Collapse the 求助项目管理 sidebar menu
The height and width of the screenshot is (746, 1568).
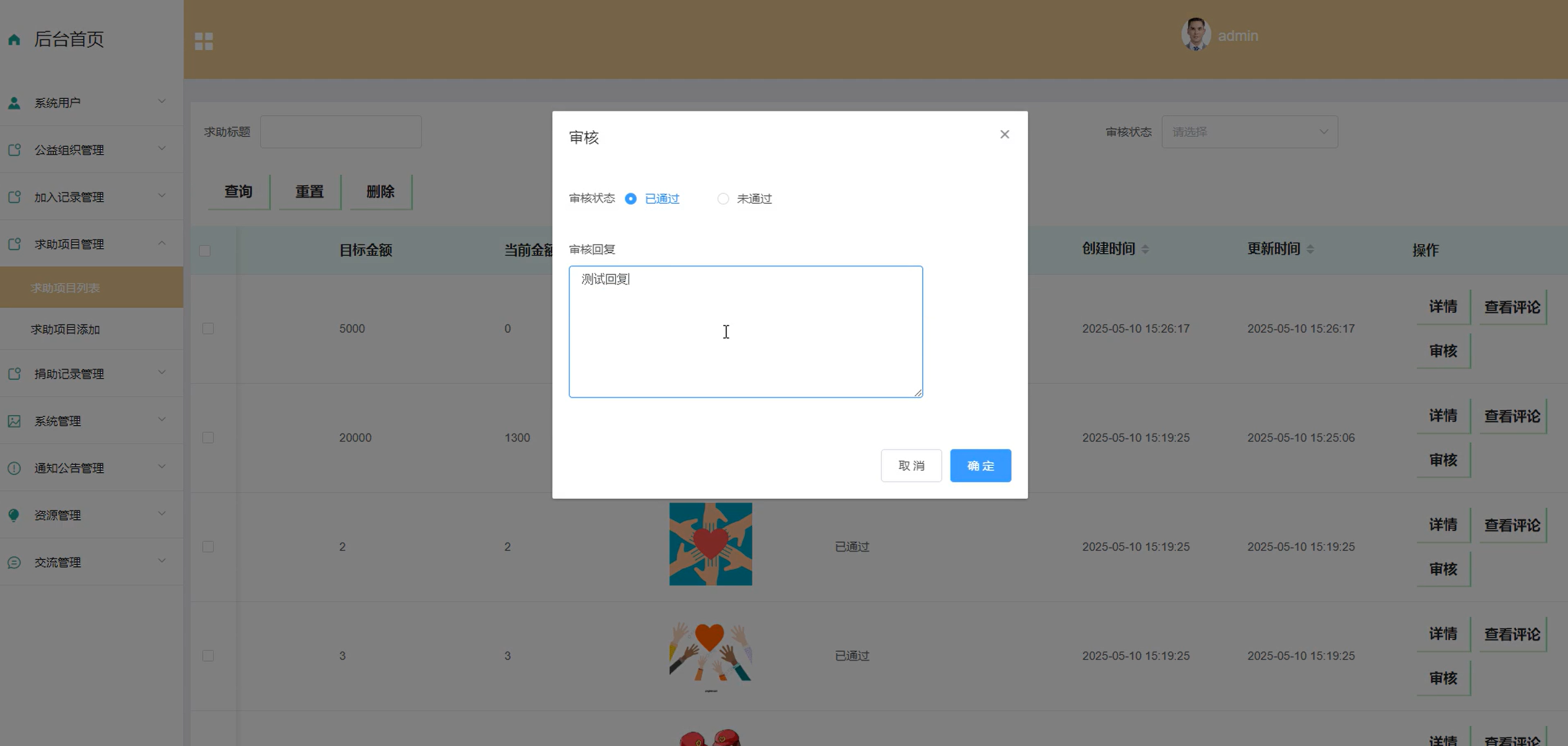(92, 244)
